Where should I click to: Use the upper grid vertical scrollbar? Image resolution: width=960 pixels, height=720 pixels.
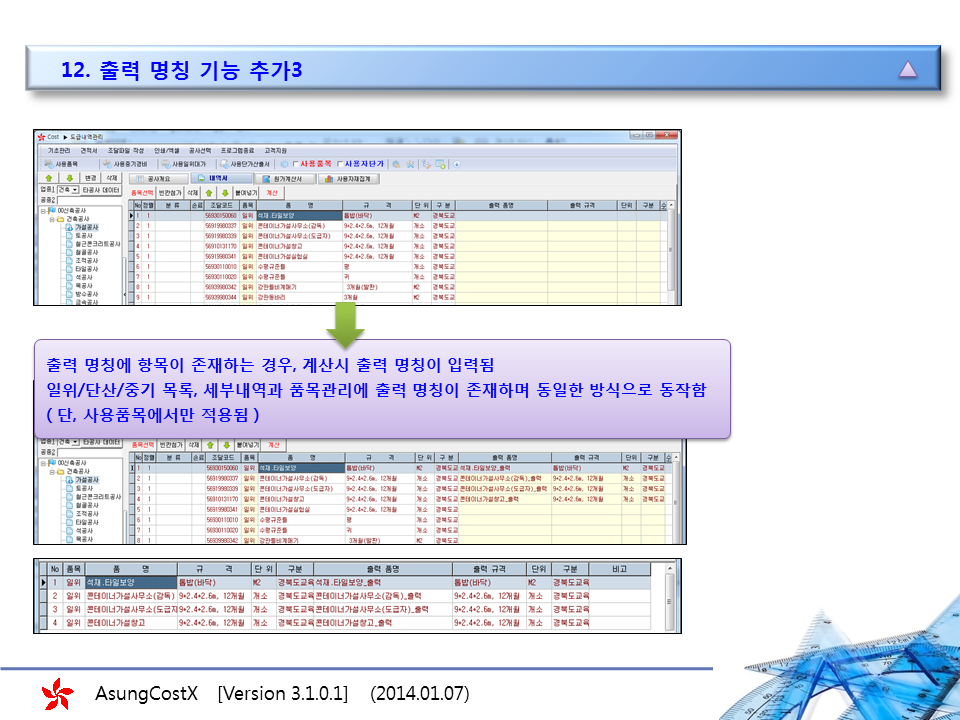671,251
